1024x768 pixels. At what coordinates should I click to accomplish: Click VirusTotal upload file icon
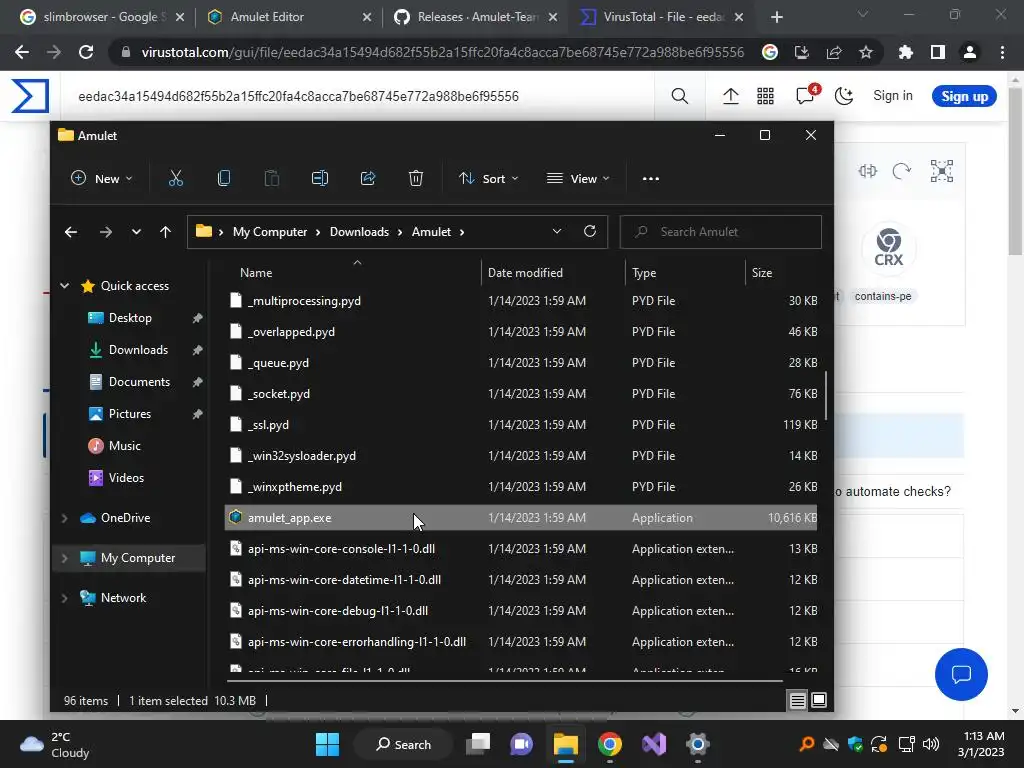coord(731,97)
